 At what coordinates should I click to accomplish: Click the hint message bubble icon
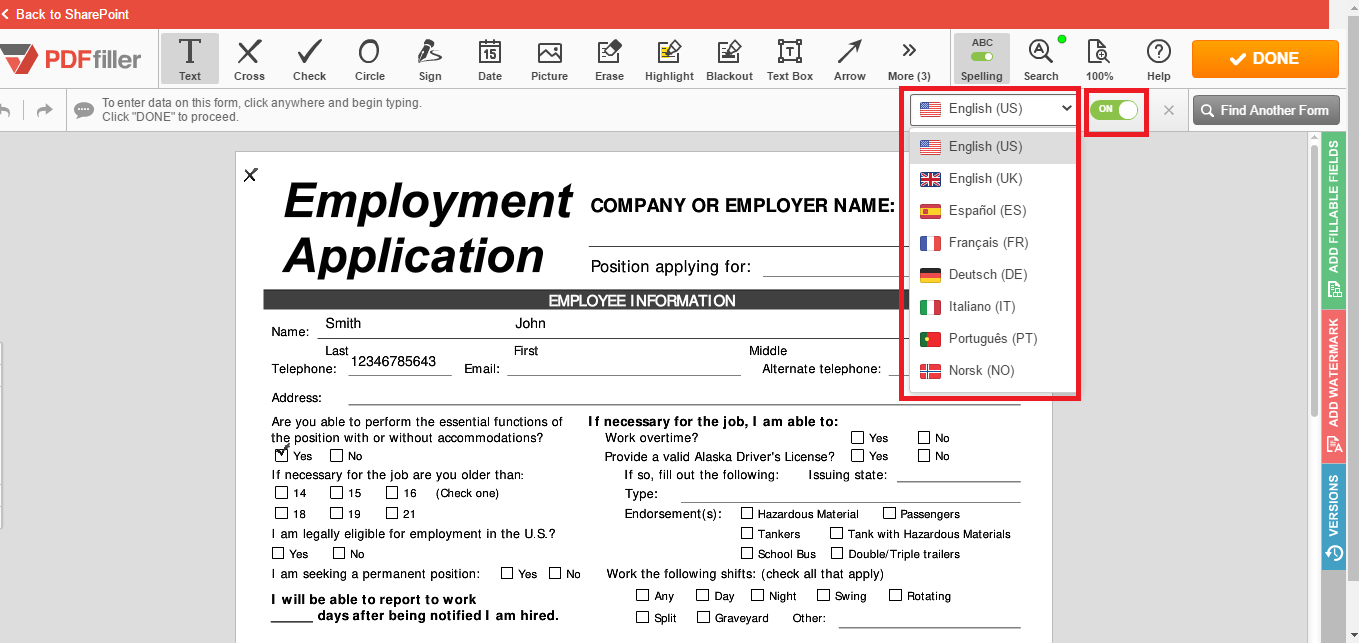pos(84,110)
